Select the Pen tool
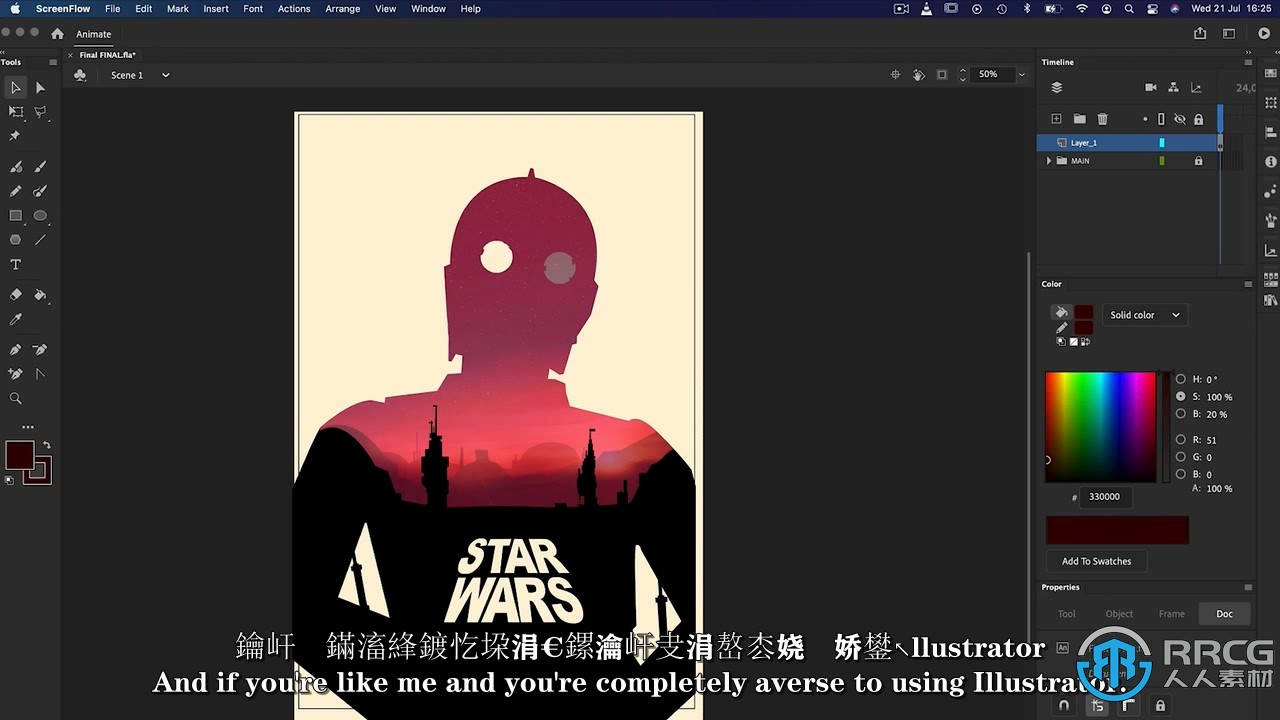1280x720 pixels. (15, 350)
